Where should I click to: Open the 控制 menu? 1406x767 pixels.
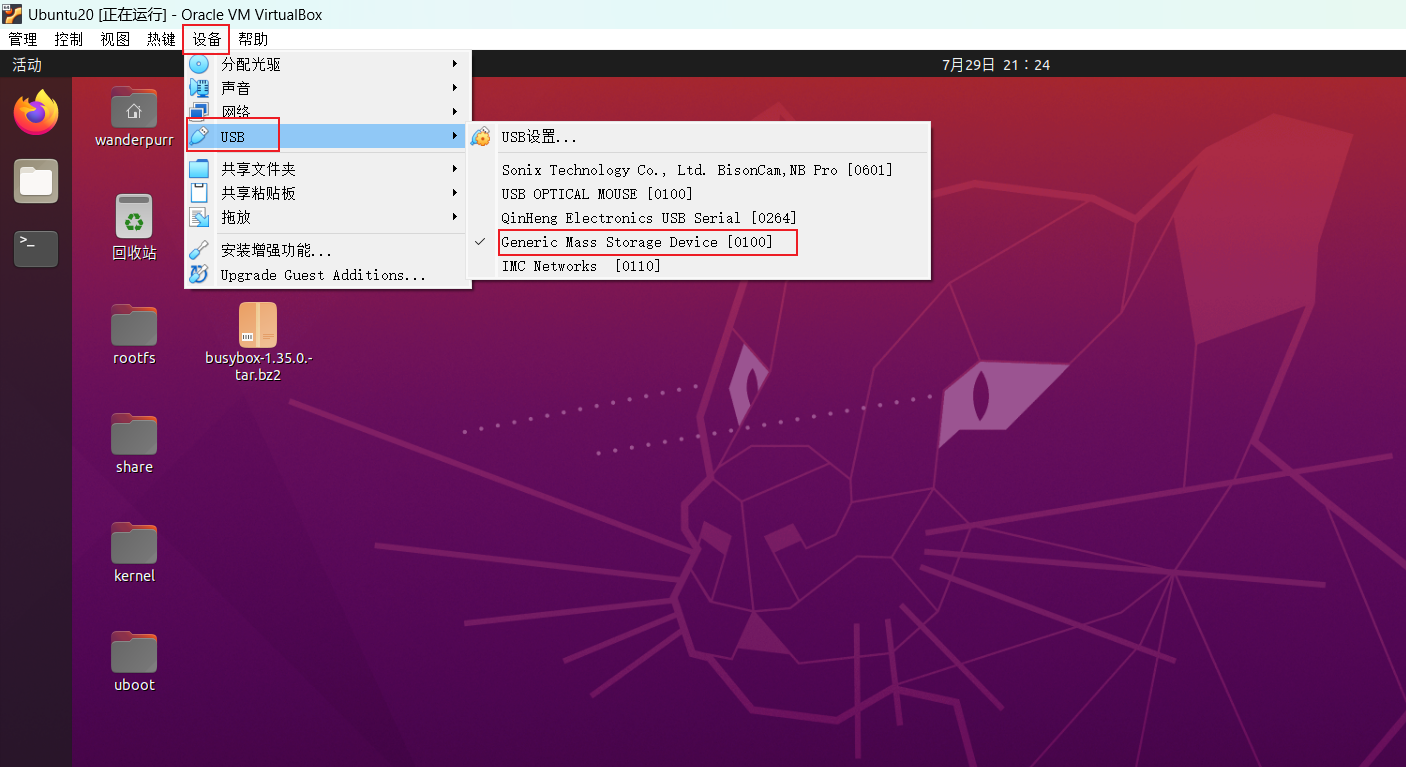[x=69, y=39]
